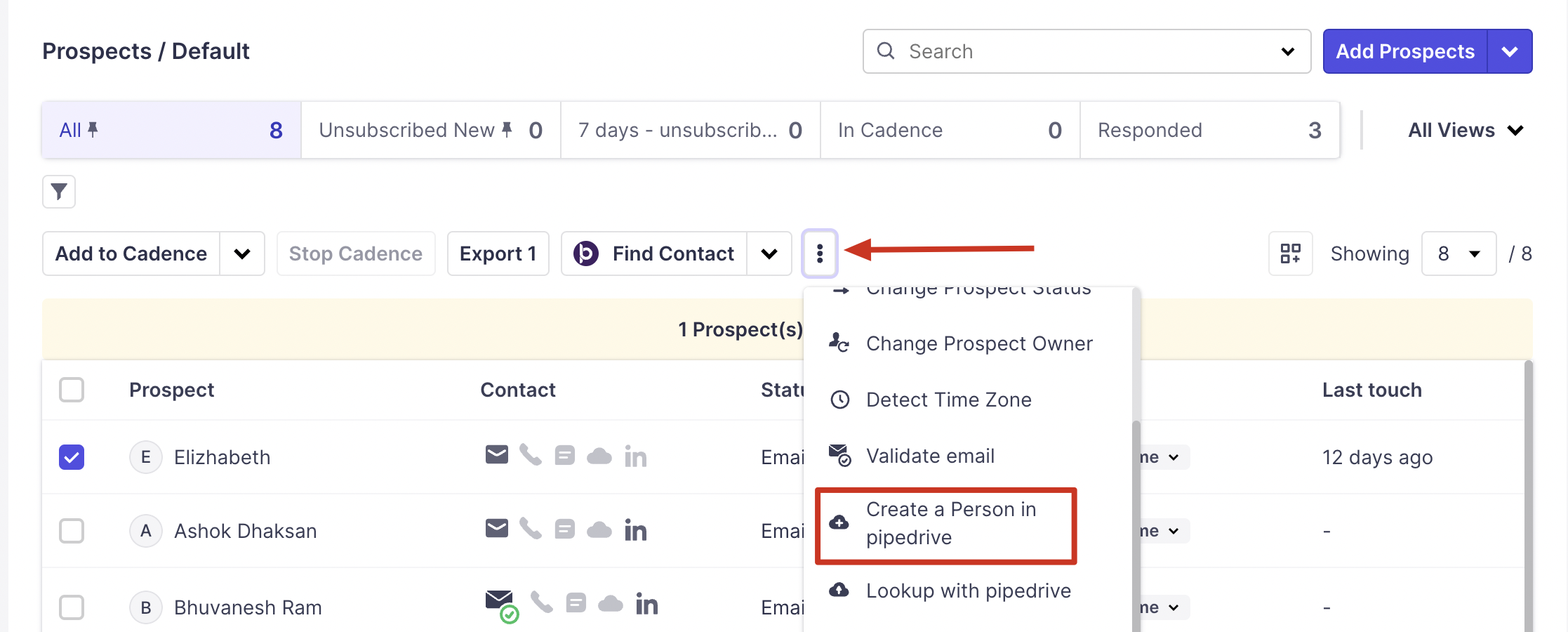Image resolution: width=1568 pixels, height=632 pixels.
Task: Click Ashok Dhaksan's SMS message icon
Action: click(x=564, y=529)
